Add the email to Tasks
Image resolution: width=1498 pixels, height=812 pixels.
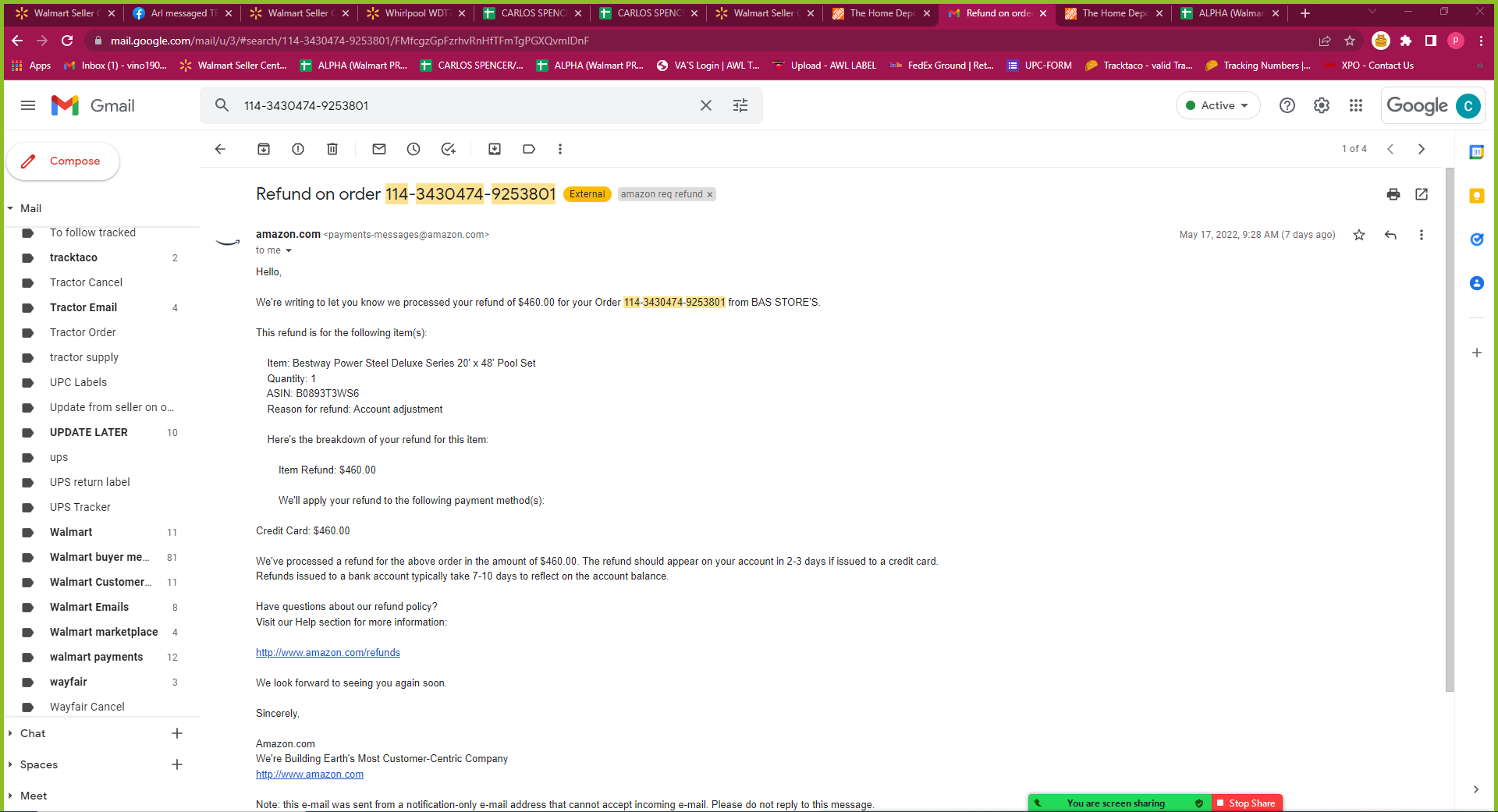448,149
